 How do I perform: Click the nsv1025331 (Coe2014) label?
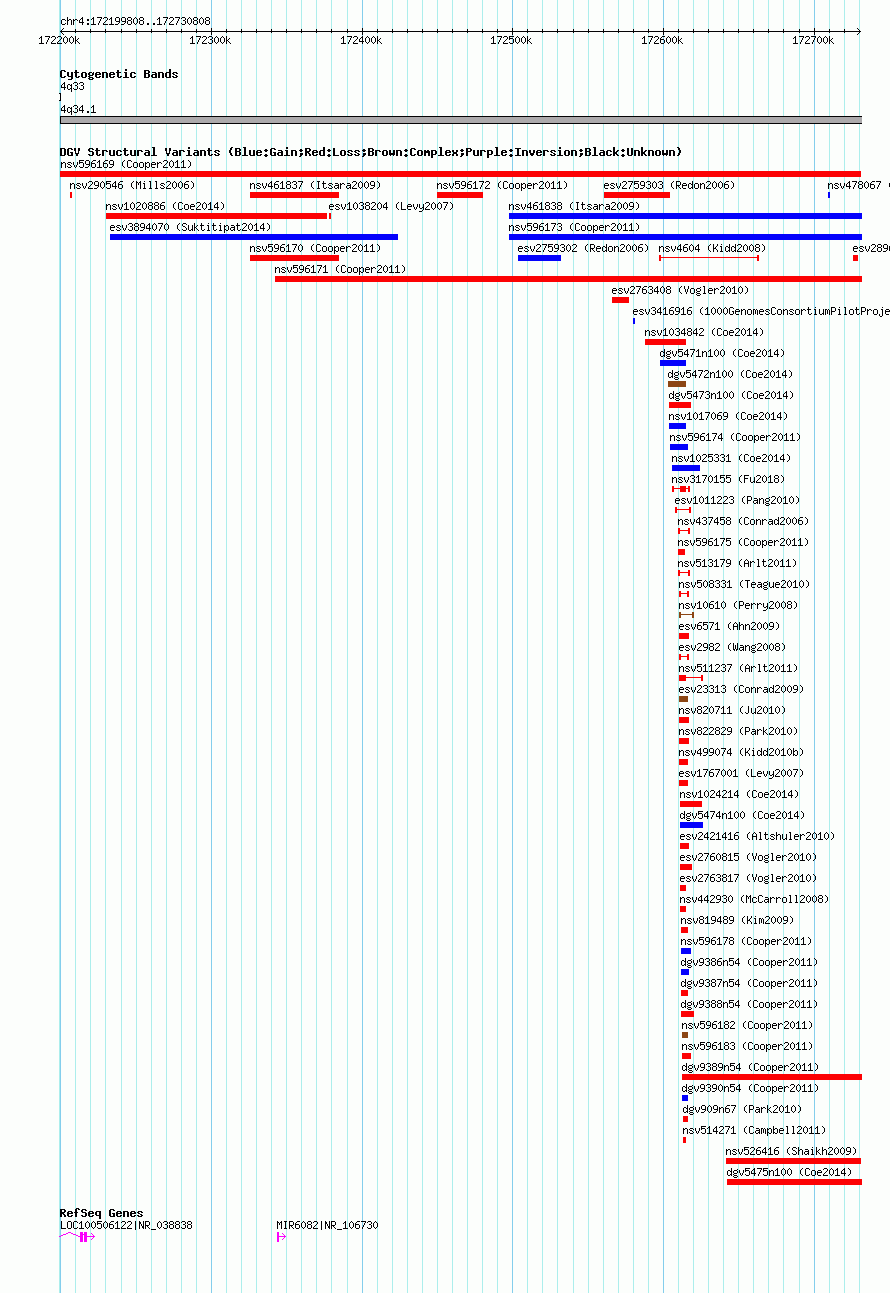coord(731,458)
